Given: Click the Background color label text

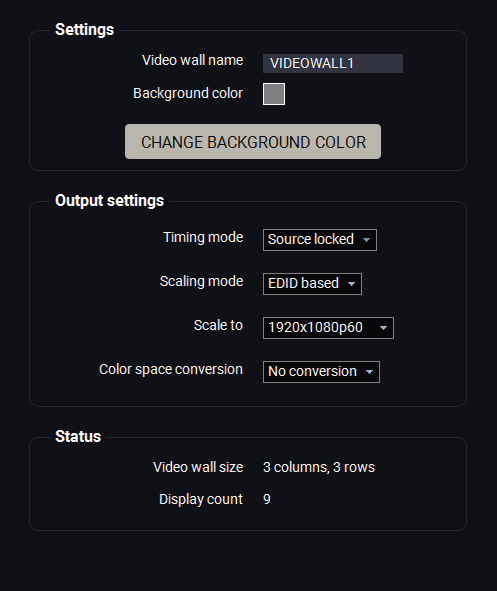Looking at the screenshot, I should 188,93.
